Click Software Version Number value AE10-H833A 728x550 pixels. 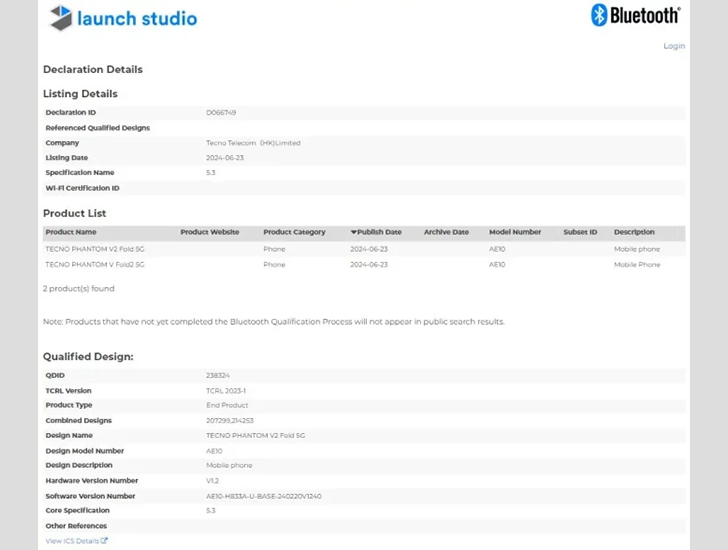(x=264, y=496)
